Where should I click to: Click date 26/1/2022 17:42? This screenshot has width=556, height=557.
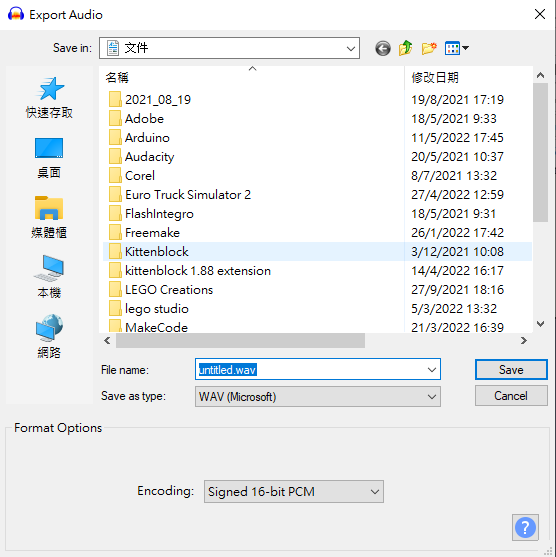pyautogui.click(x=457, y=233)
